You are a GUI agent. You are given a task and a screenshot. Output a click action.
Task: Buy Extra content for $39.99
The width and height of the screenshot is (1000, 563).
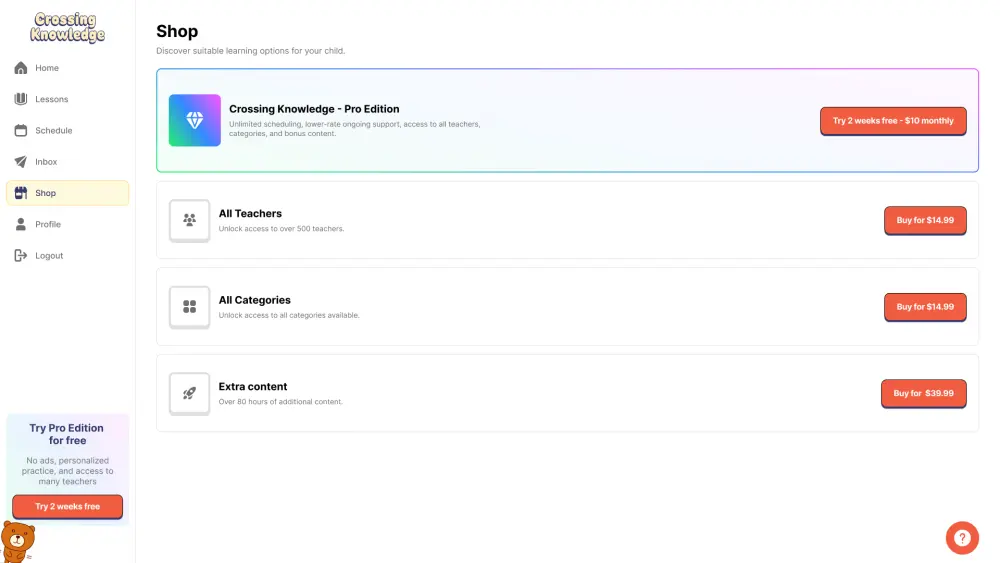[923, 393]
